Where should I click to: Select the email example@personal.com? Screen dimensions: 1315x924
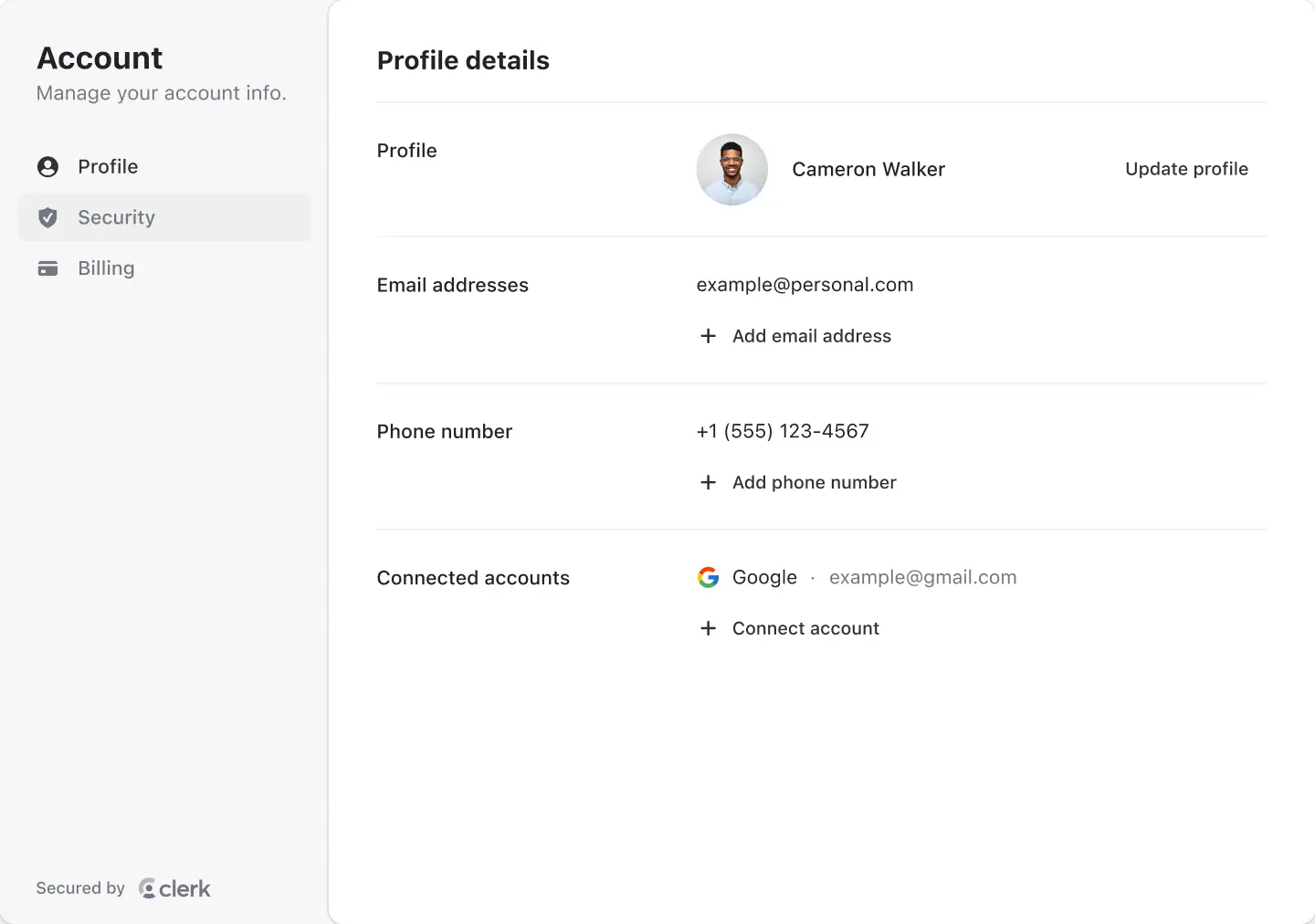click(805, 284)
